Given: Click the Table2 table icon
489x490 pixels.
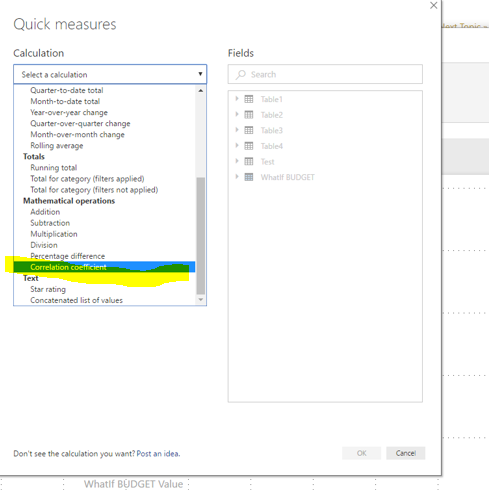Looking at the screenshot, I should 249,115.
